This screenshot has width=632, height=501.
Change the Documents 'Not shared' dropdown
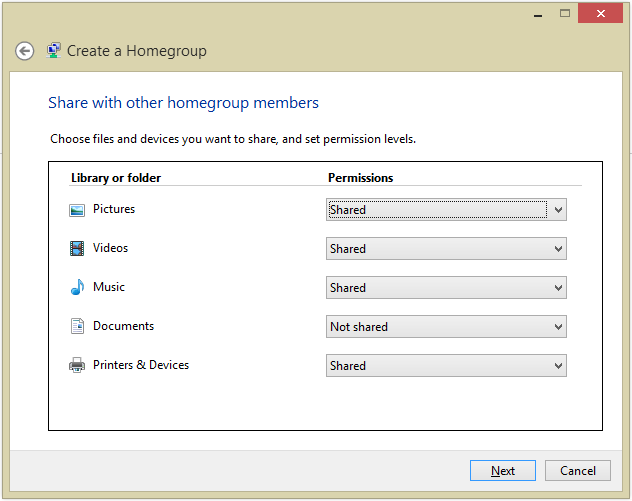[x=446, y=327]
